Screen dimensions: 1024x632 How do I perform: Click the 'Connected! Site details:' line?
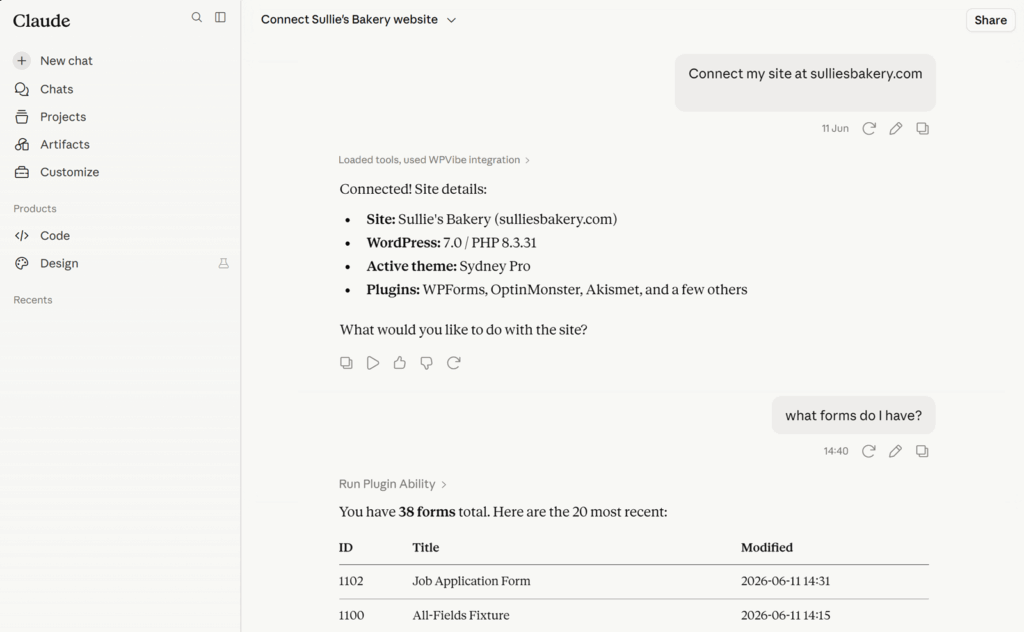[x=413, y=189]
